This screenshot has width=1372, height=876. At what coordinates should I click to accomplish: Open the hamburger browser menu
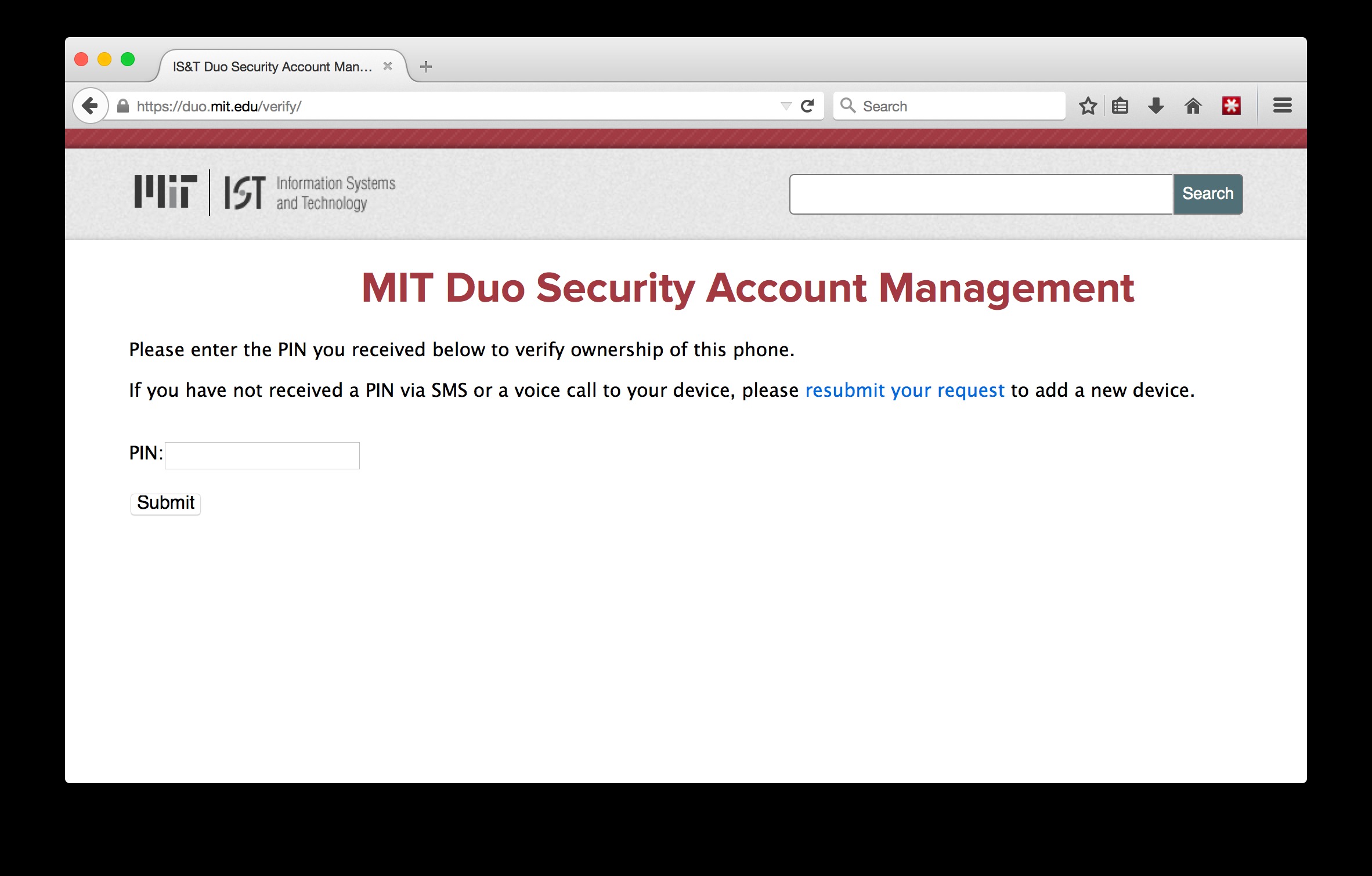(x=1282, y=106)
